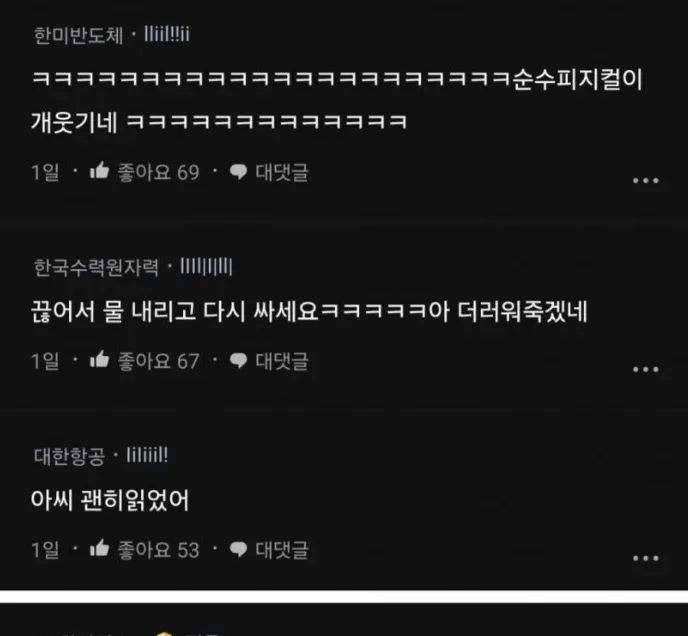Open user nickname next to 한국수력원자력
Viewport: 688px width, 636px height.
pyautogui.click(x=206, y=266)
